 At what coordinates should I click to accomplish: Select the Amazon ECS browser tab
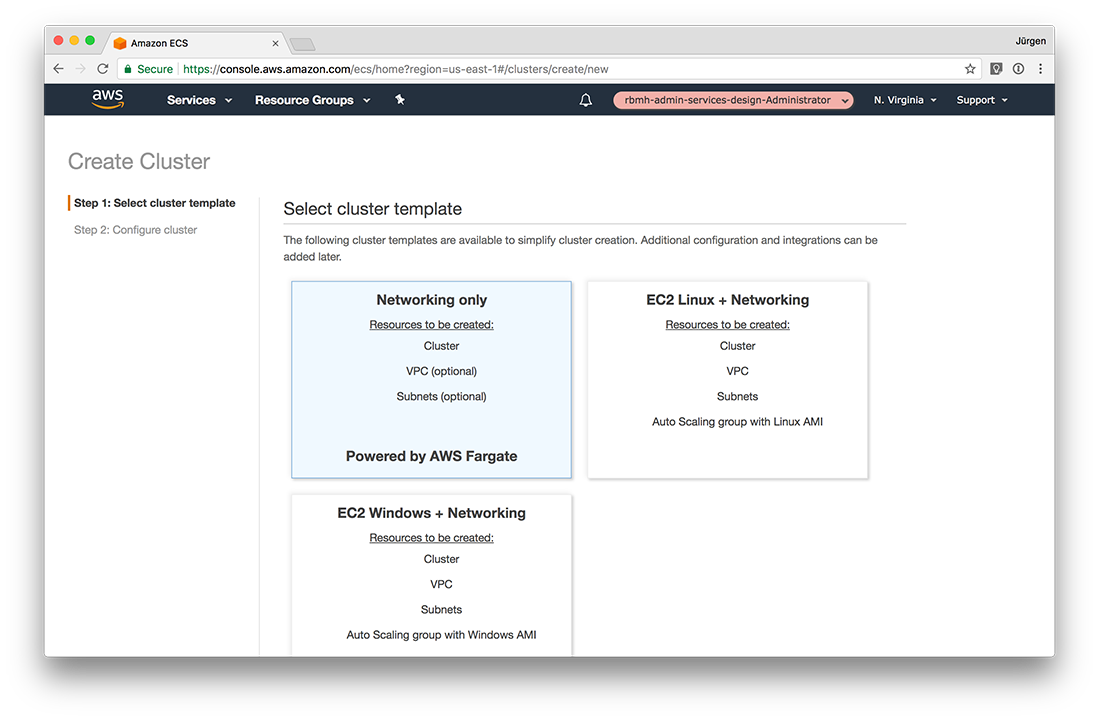196,43
